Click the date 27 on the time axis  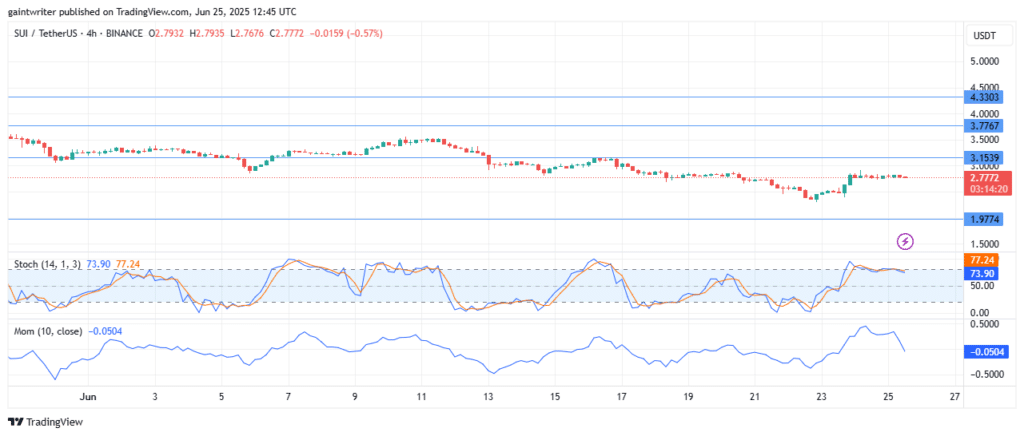tap(955, 396)
